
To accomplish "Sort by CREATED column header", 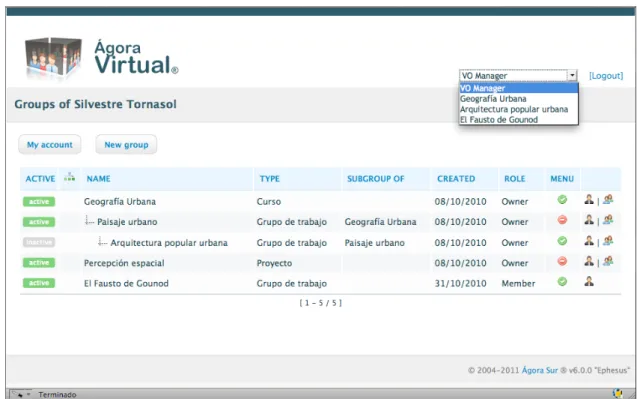I will [456, 179].
